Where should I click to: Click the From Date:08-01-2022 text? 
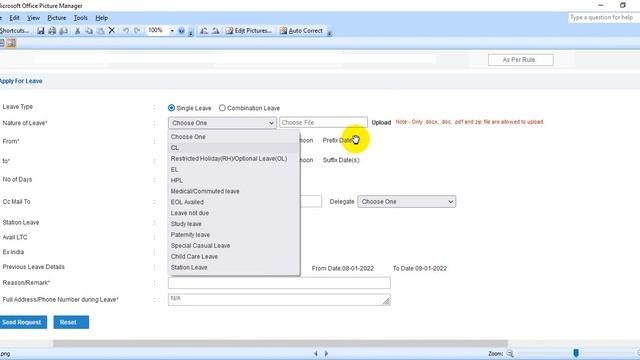pyautogui.click(x=343, y=269)
